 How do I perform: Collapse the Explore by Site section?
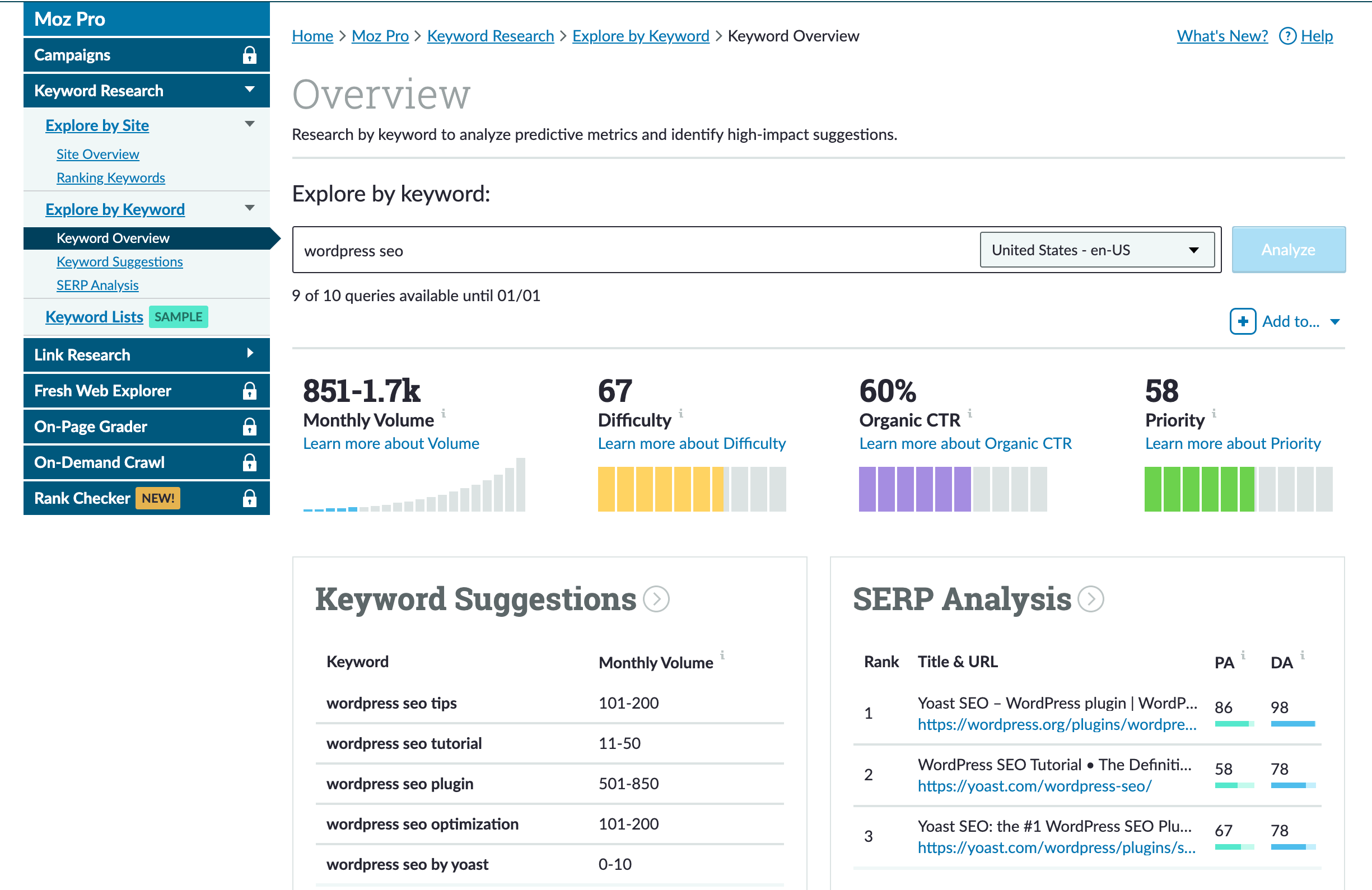pos(250,124)
